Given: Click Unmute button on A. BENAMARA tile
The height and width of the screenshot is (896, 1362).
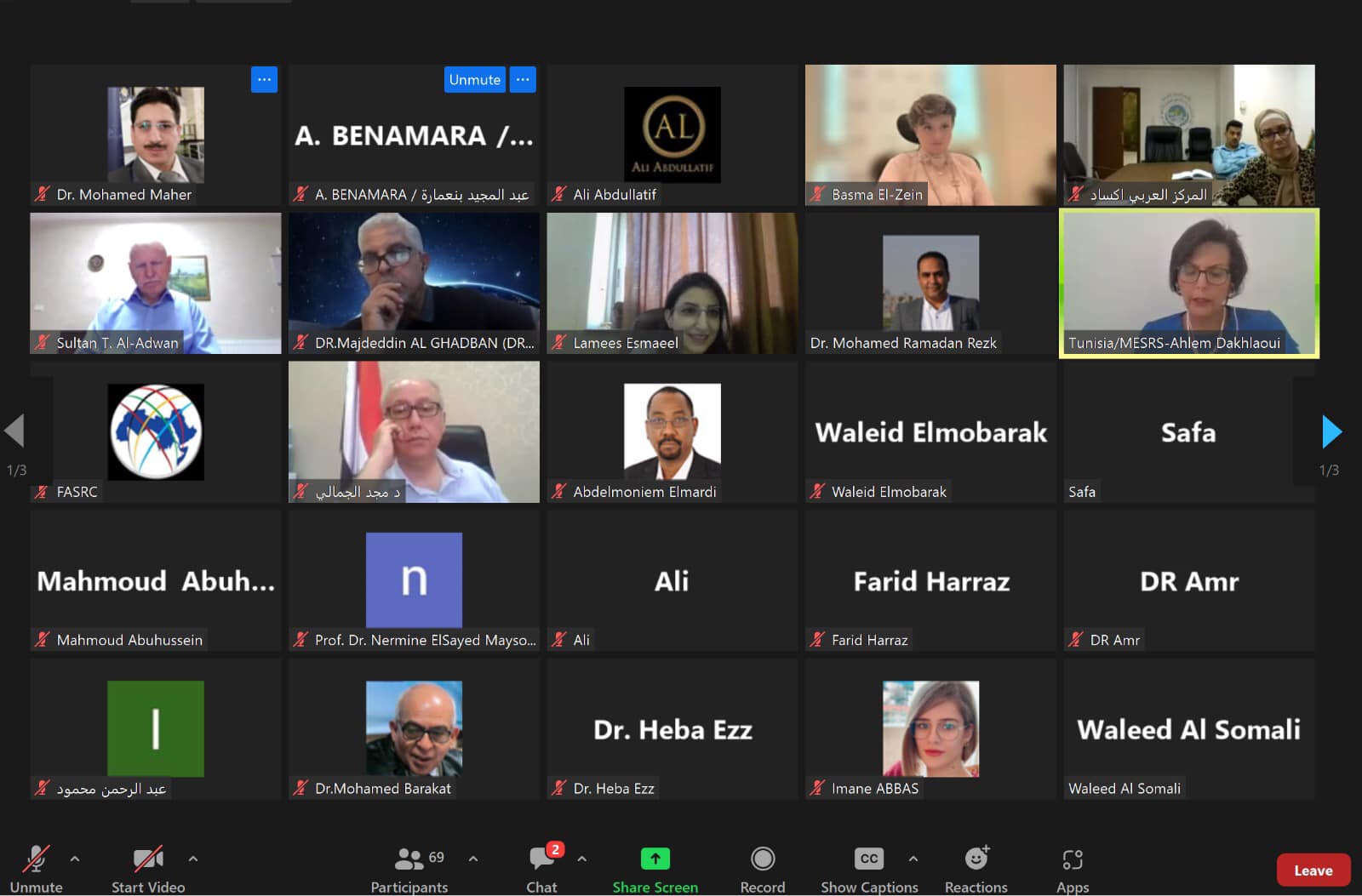Looking at the screenshot, I should tap(474, 79).
